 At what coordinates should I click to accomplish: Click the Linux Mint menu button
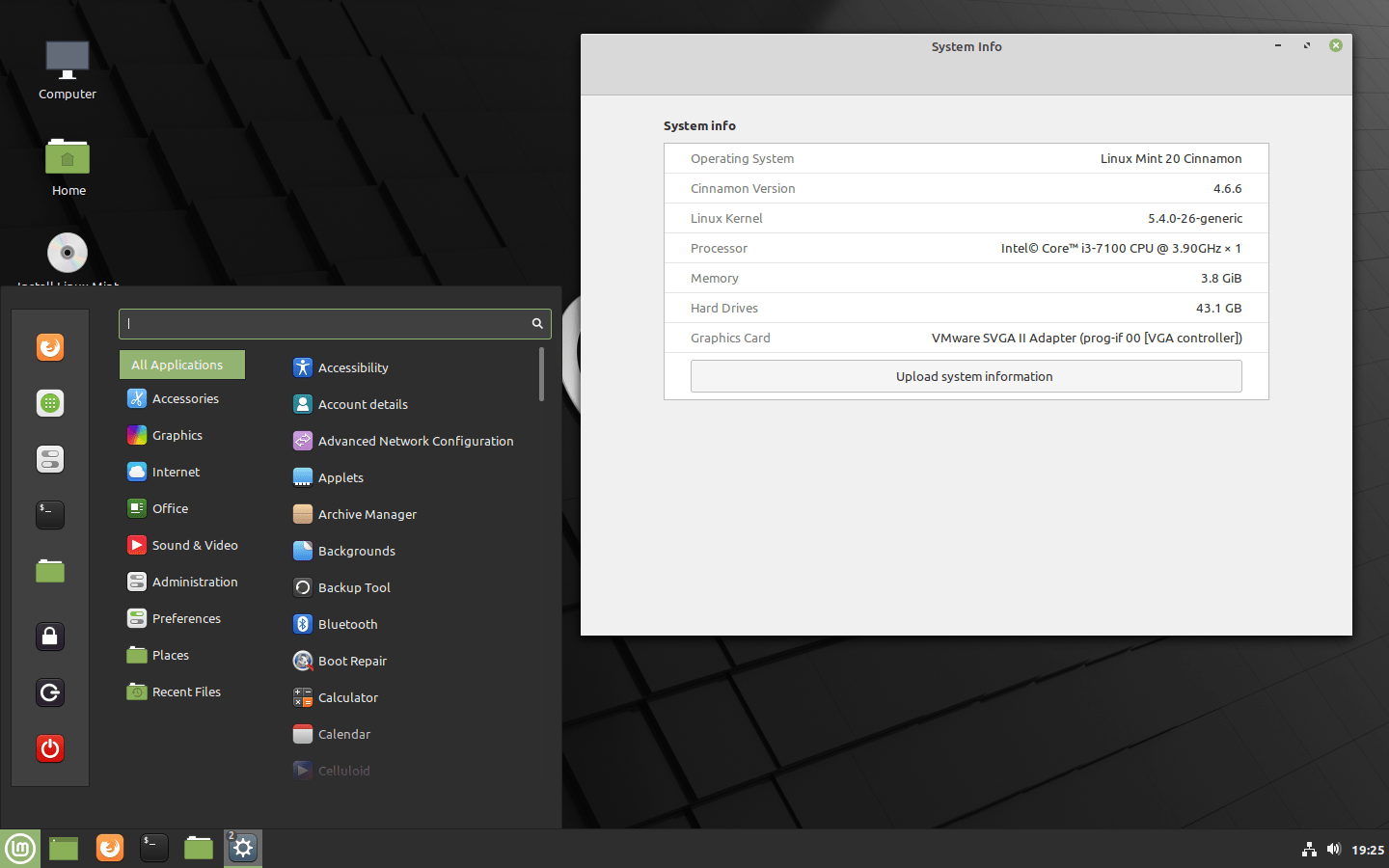[20, 849]
